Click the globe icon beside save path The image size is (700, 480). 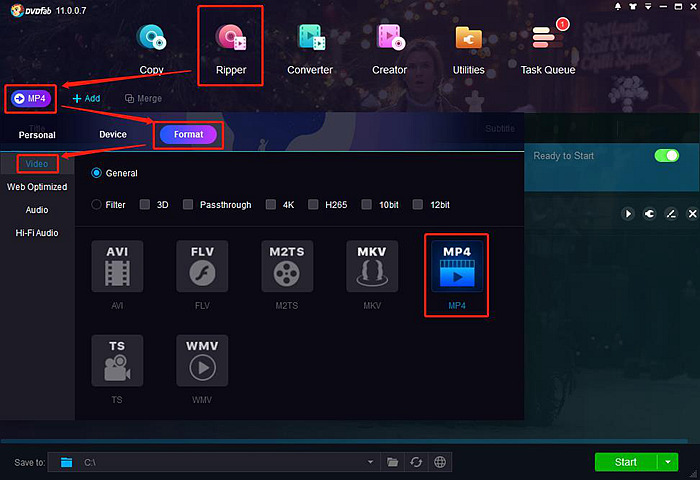point(440,462)
